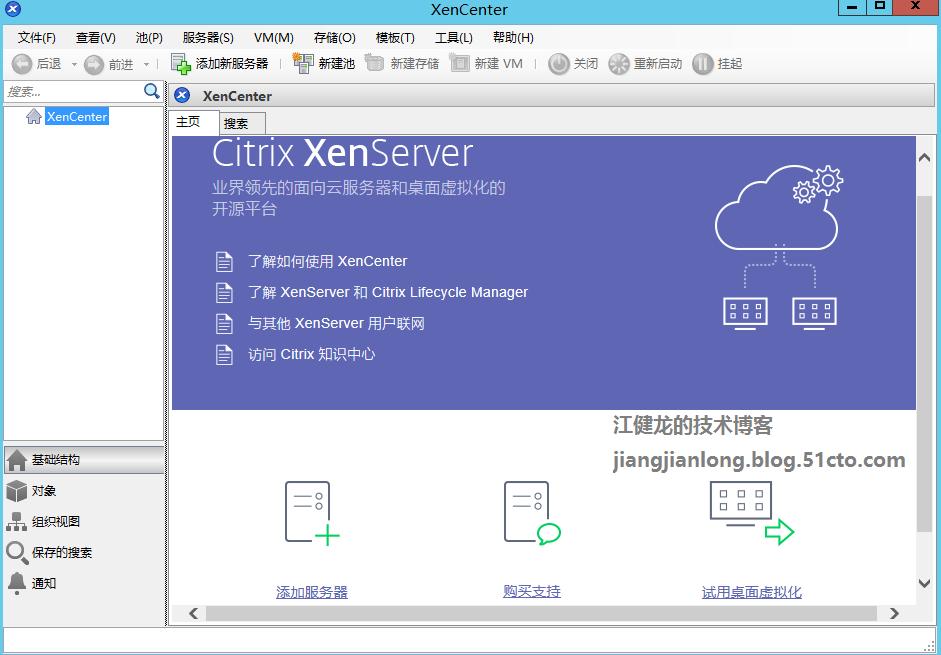
Task: Open the 了解如何使用 XenCenter link
Action: point(328,261)
